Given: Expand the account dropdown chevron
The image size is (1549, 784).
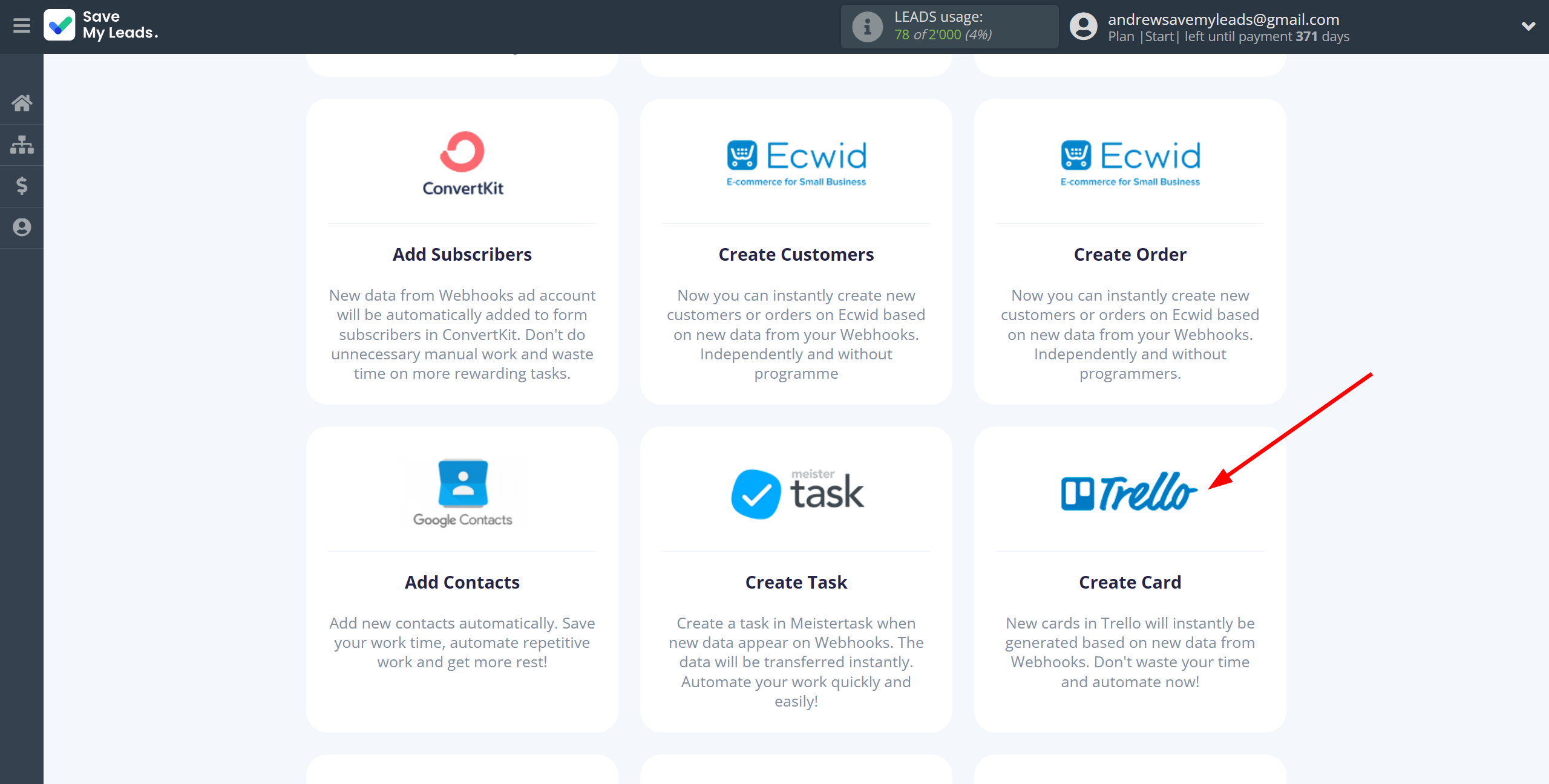Looking at the screenshot, I should pyautogui.click(x=1528, y=26).
